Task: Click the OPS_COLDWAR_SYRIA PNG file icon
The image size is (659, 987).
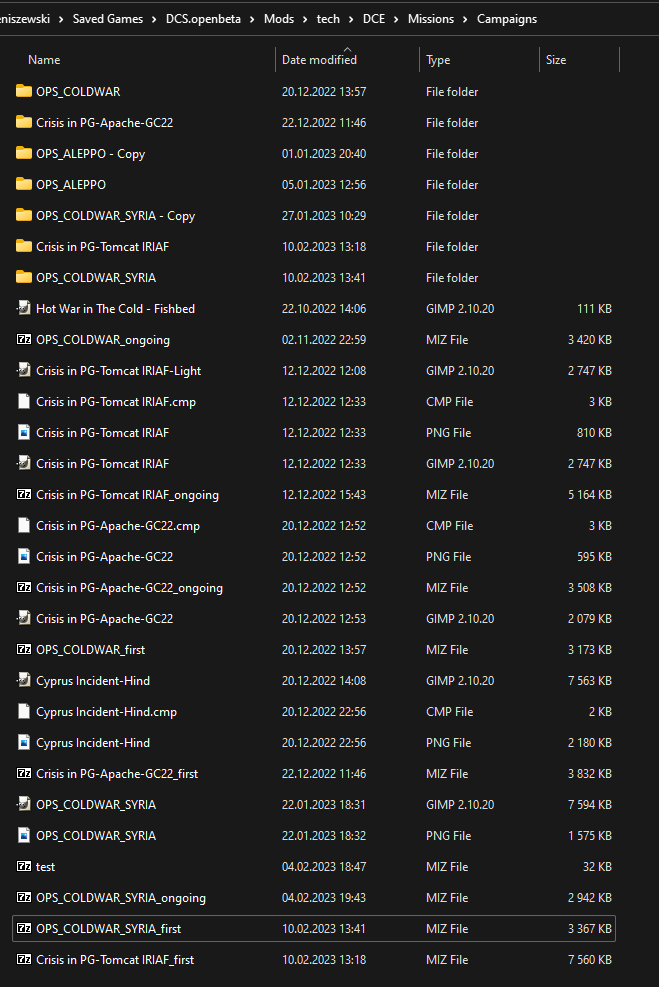Action: tap(24, 835)
